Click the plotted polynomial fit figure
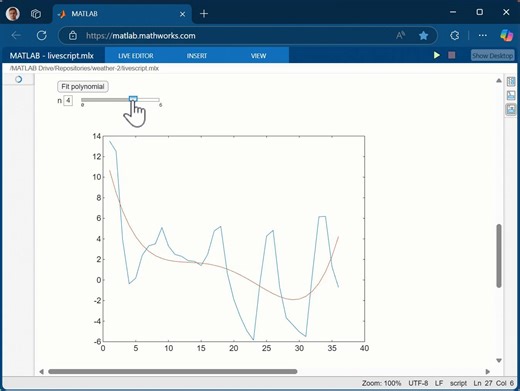 [234, 239]
